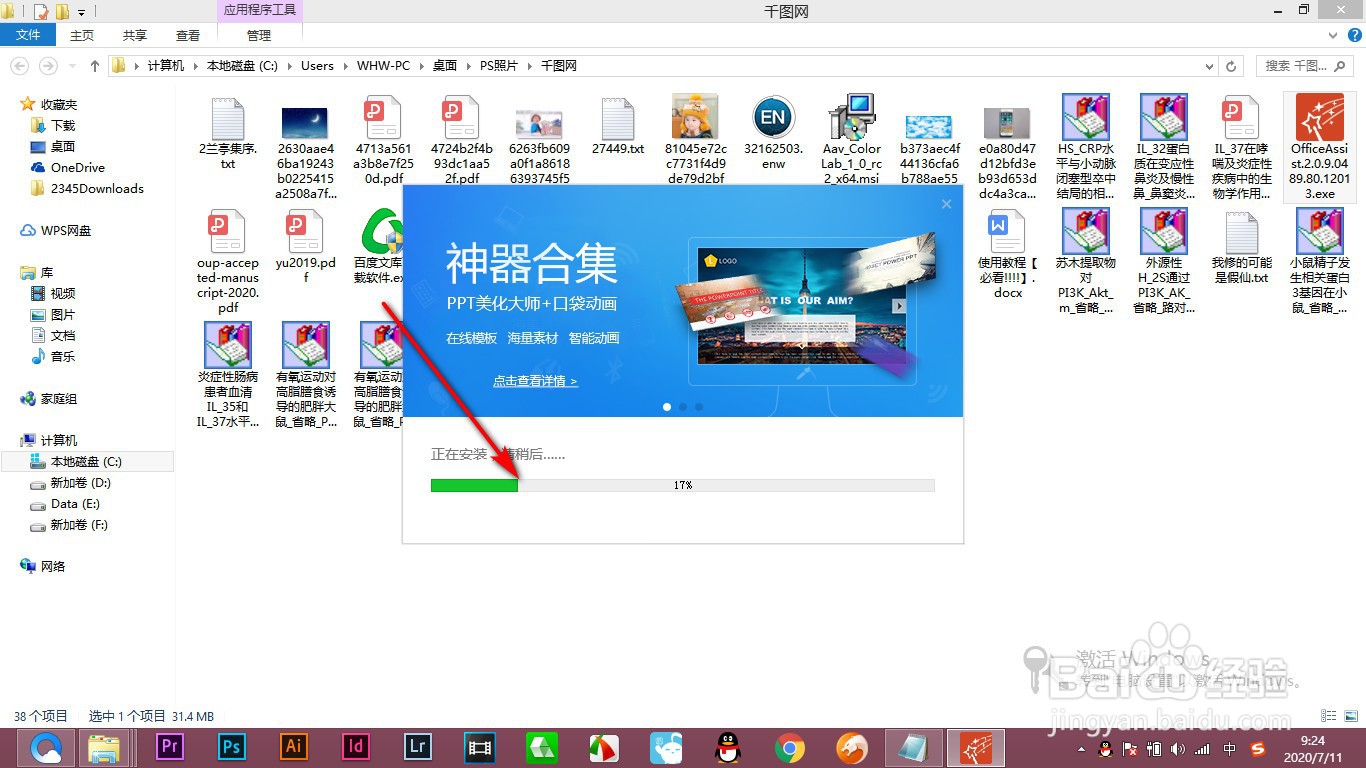Select the 小鼠精子发生相关蛋白 document file
Viewport: 1366px width, 768px height.
point(1320,262)
